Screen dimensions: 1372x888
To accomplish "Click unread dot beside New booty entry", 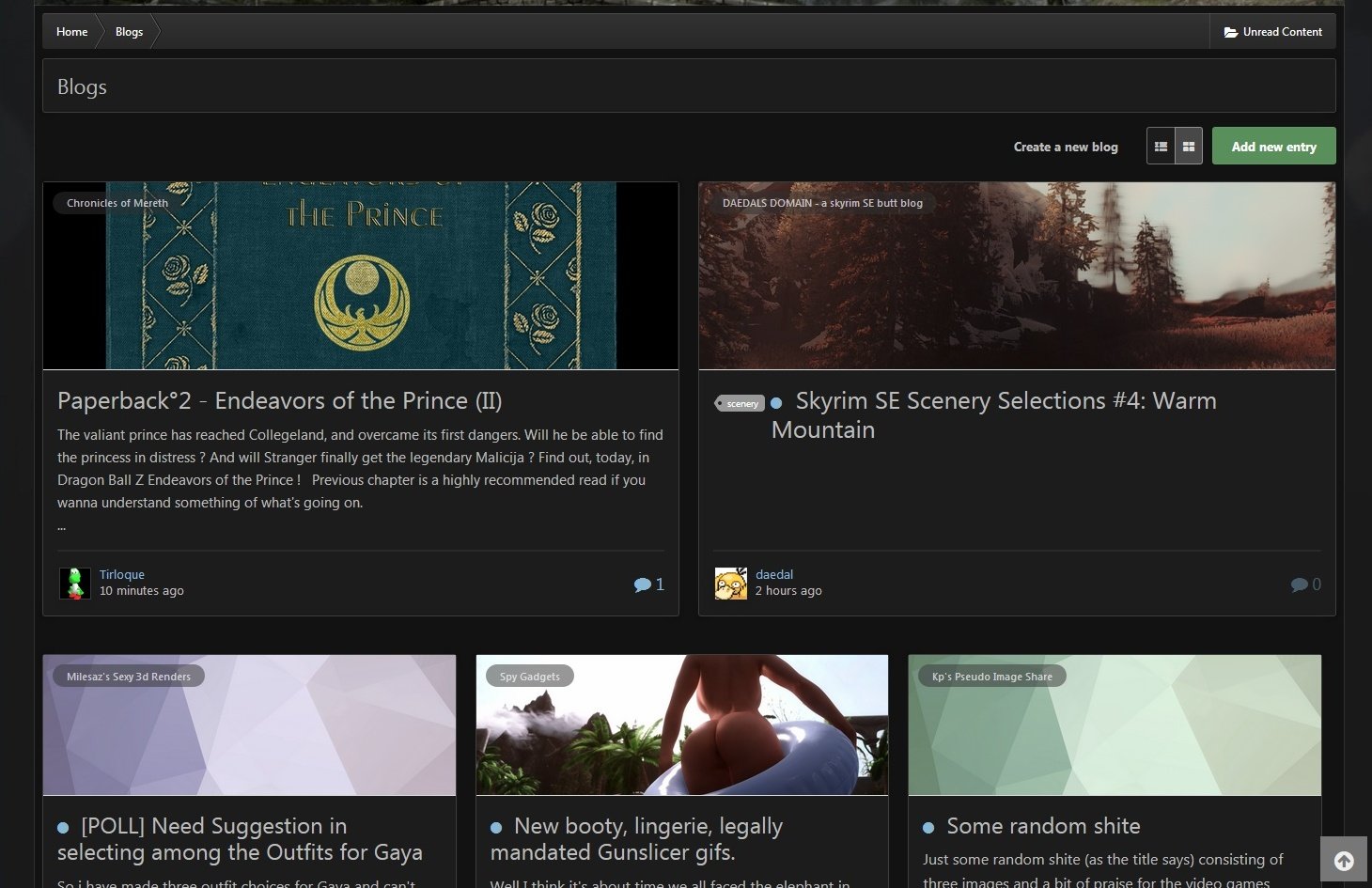I will click(x=496, y=828).
